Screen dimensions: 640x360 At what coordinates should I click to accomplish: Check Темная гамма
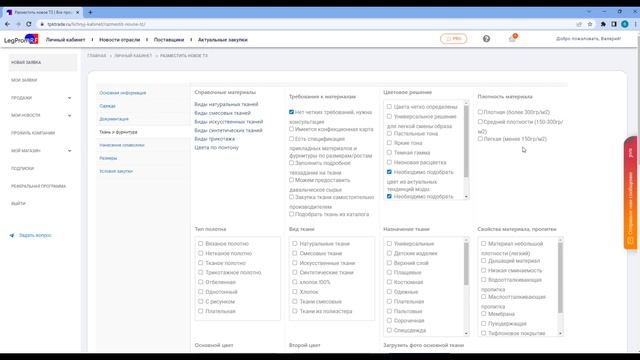click(x=389, y=152)
